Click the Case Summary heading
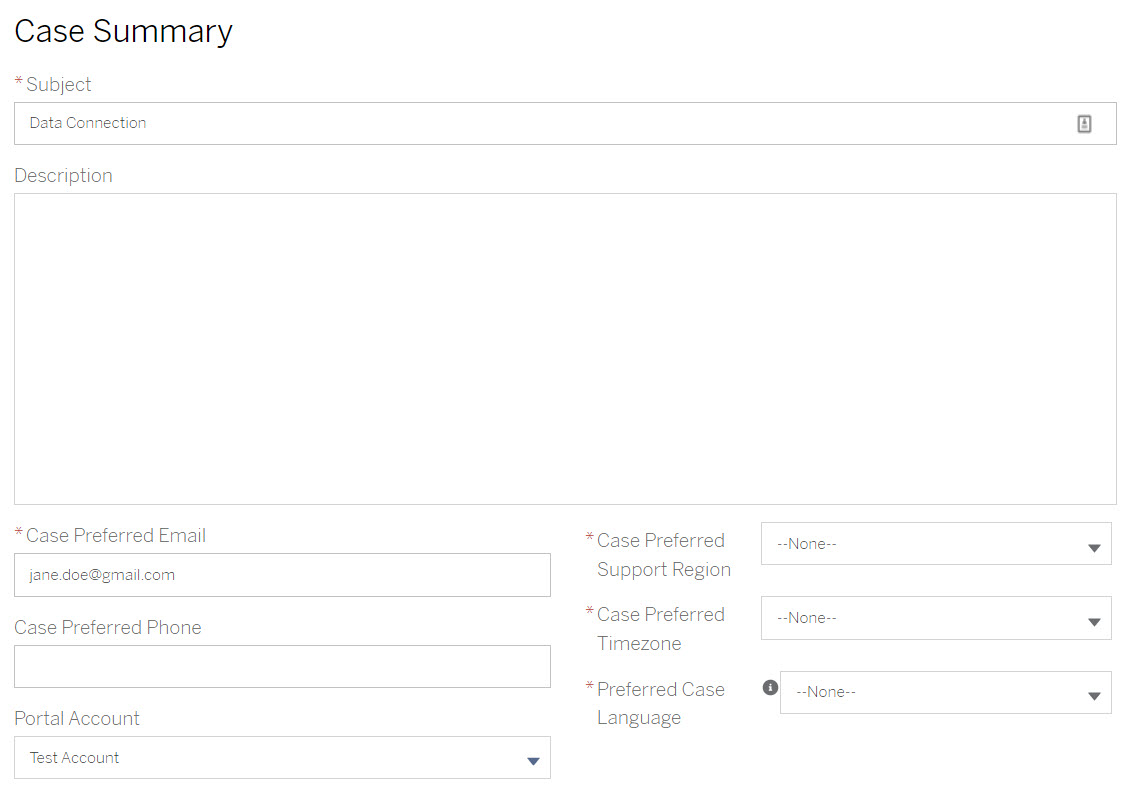Viewport: 1127px width, 802px height. (124, 32)
